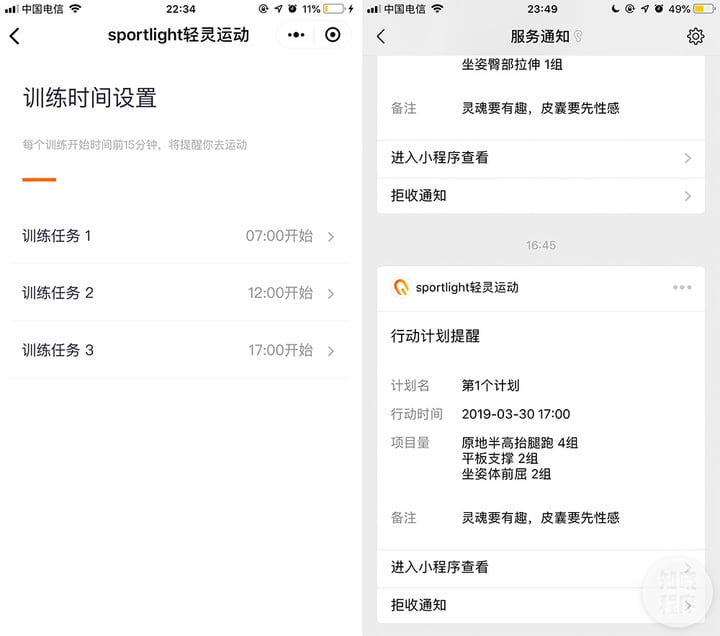Tap 16:45 timestamp label
The height and width of the screenshot is (636, 720).
pyautogui.click(x=540, y=245)
